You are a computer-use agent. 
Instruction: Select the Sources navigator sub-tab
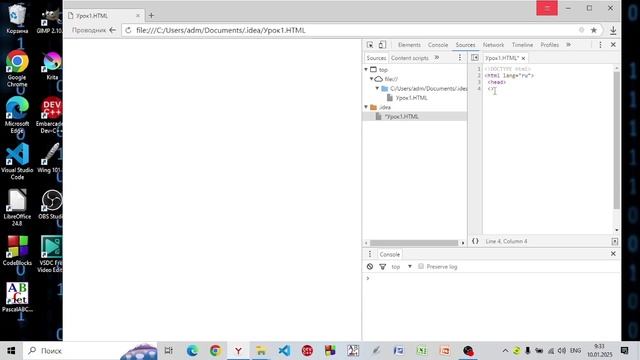click(376, 58)
